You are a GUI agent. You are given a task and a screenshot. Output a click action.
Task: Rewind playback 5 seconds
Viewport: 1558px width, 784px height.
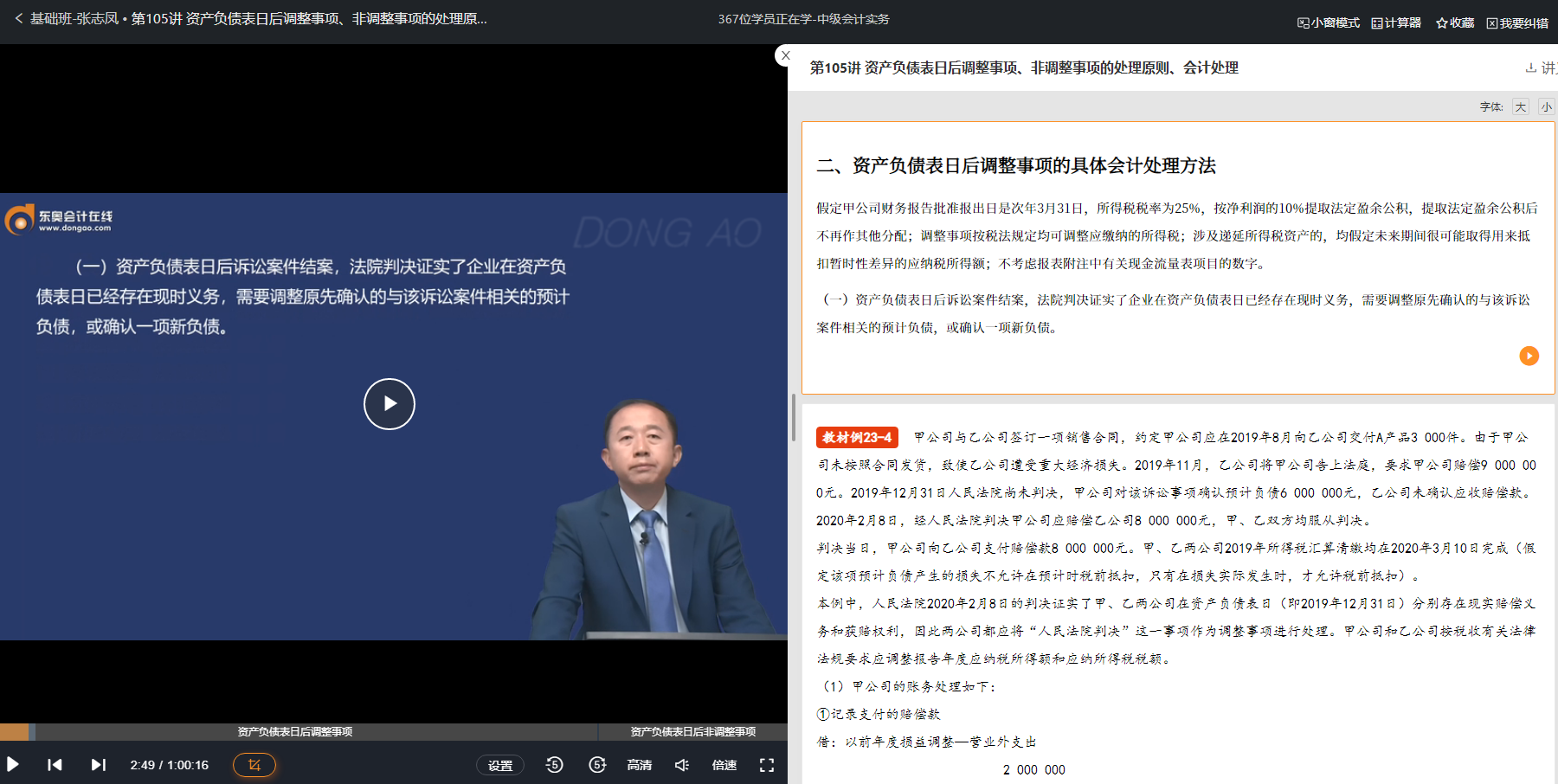[x=554, y=765]
